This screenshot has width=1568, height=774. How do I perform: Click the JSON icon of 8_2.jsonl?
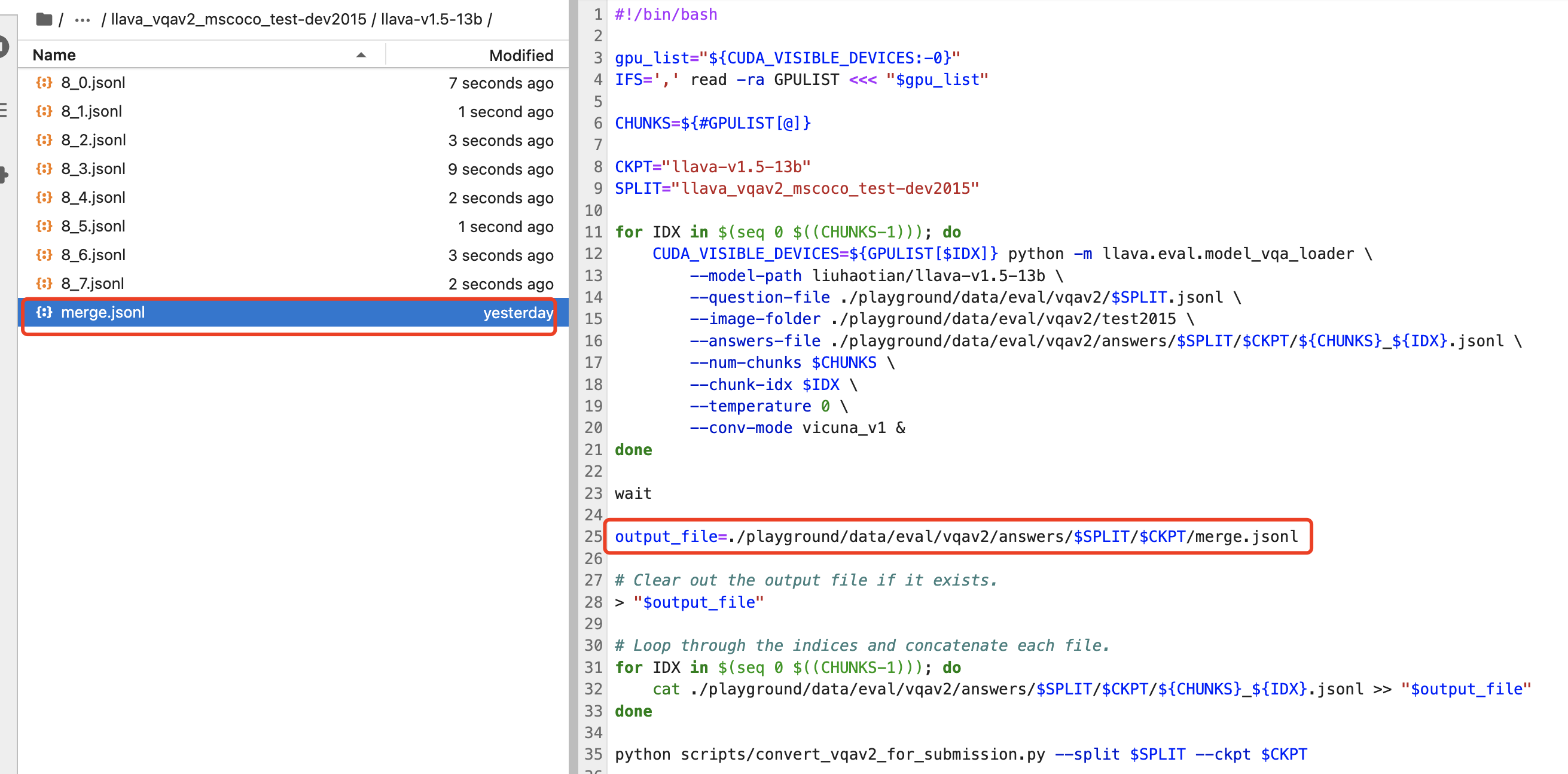click(x=44, y=140)
